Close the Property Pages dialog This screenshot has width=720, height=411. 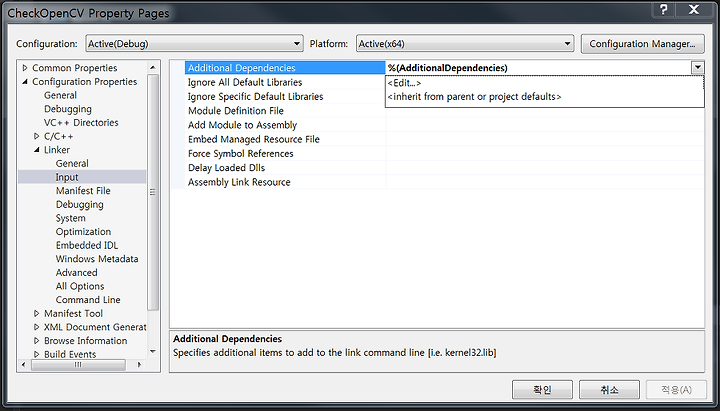pos(694,10)
